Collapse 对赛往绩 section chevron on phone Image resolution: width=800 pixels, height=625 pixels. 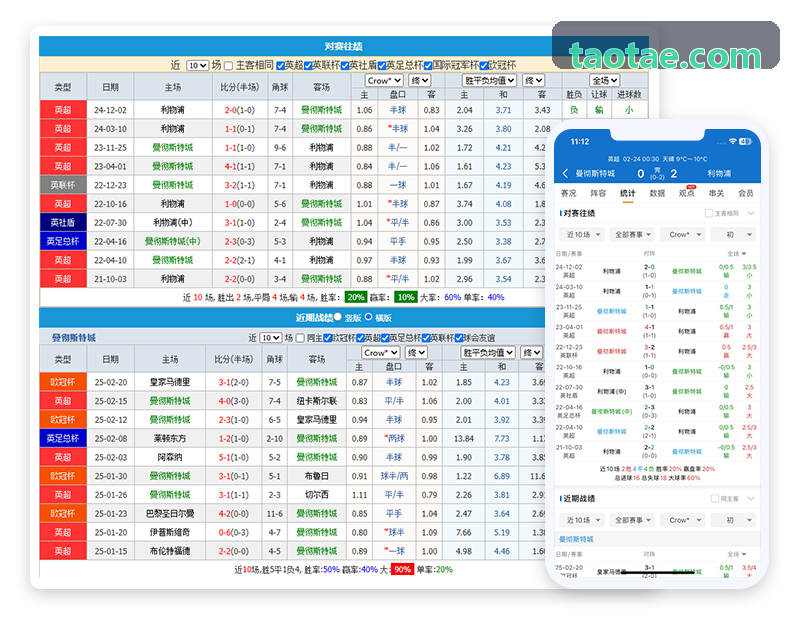(x=751, y=213)
